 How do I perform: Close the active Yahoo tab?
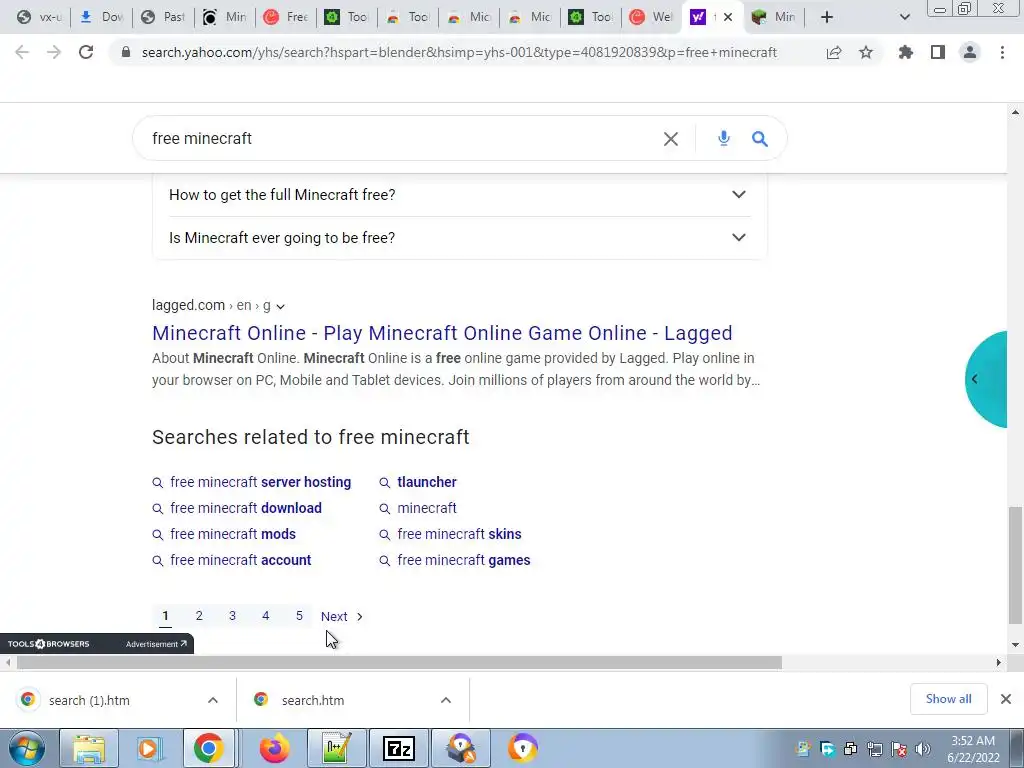click(728, 17)
